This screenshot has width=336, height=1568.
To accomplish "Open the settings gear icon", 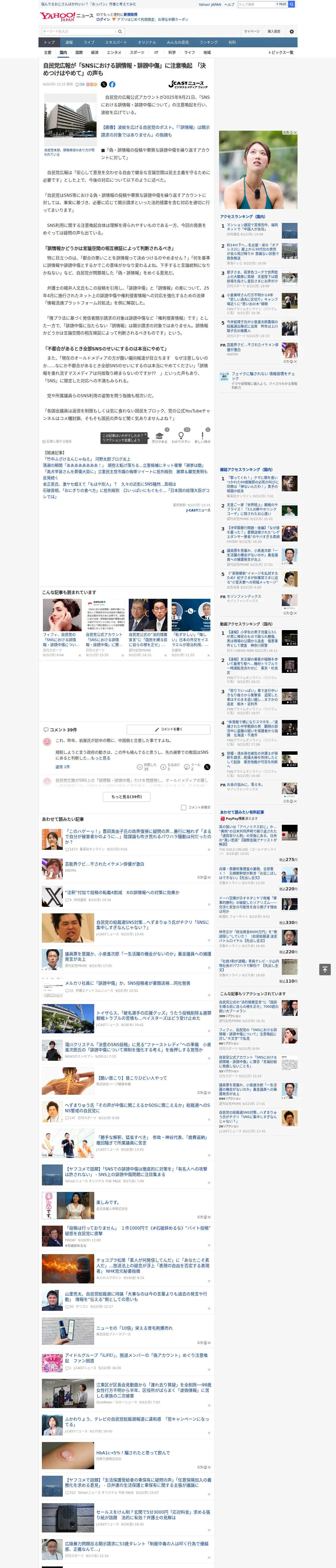I will 292,31.
